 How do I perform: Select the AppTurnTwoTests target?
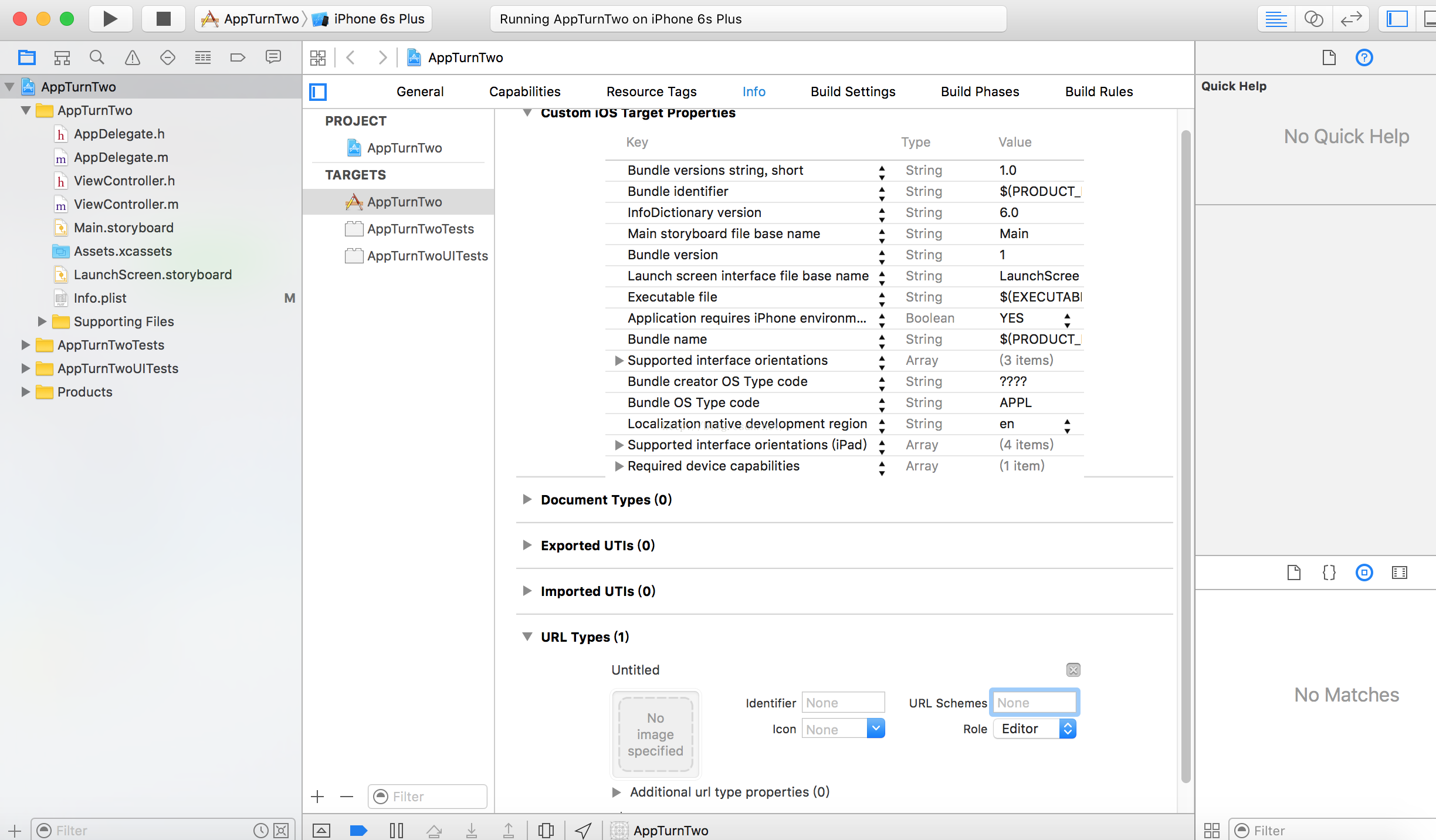pos(421,229)
